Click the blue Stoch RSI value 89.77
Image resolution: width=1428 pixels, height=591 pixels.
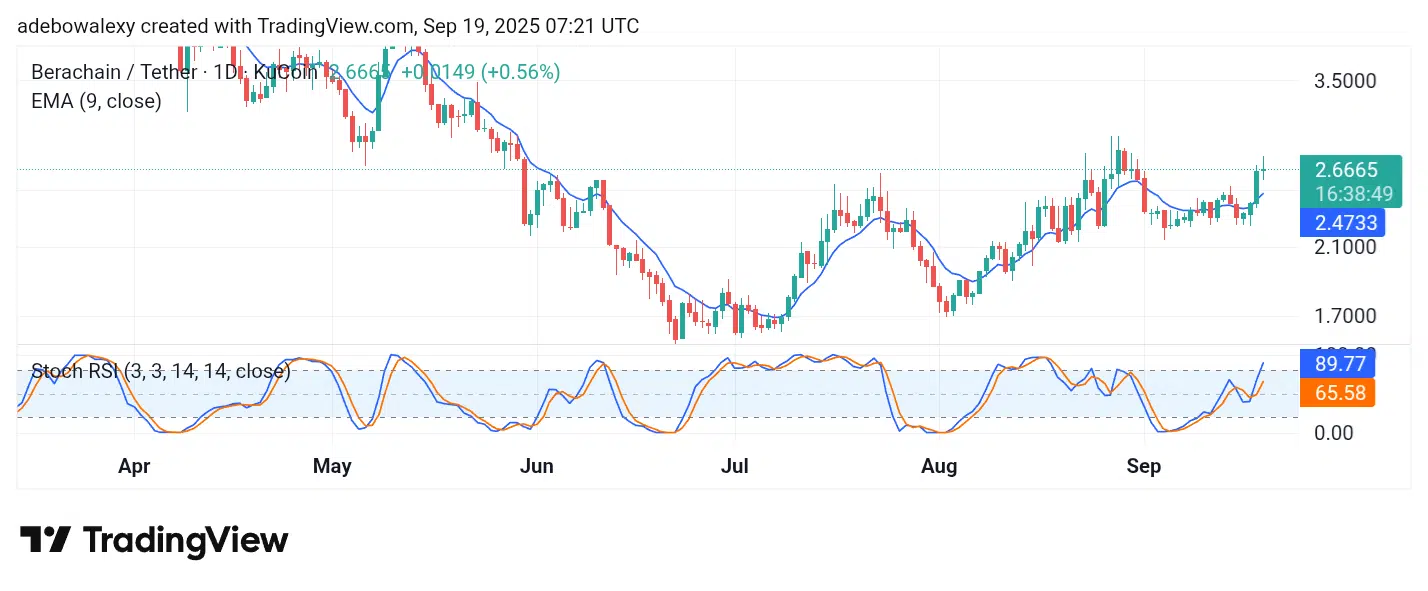1336,362
